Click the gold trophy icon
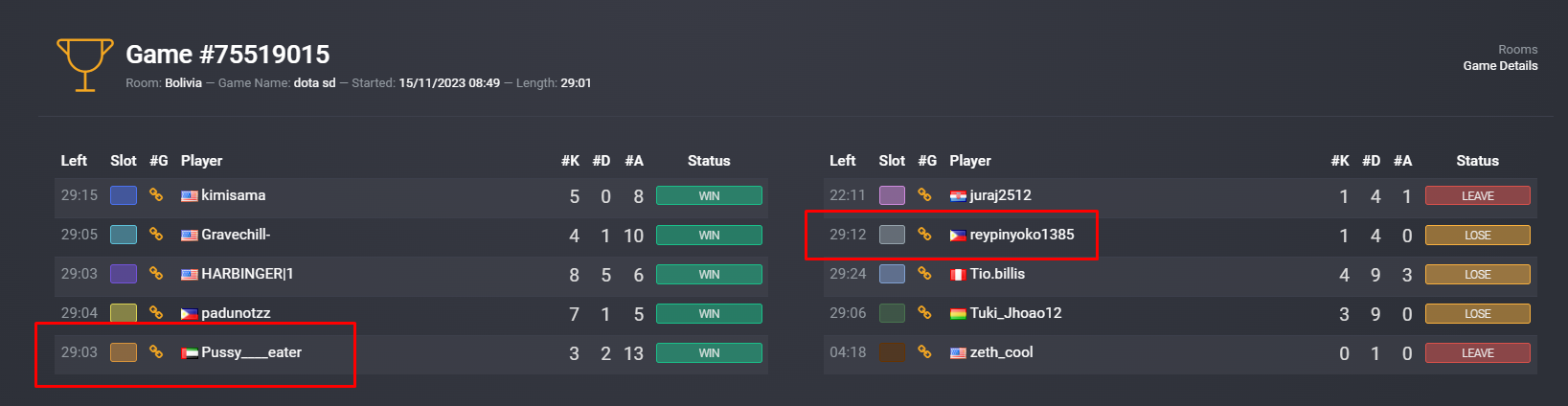Screen dimensions: 1568x406 click(x=85, y=65)
